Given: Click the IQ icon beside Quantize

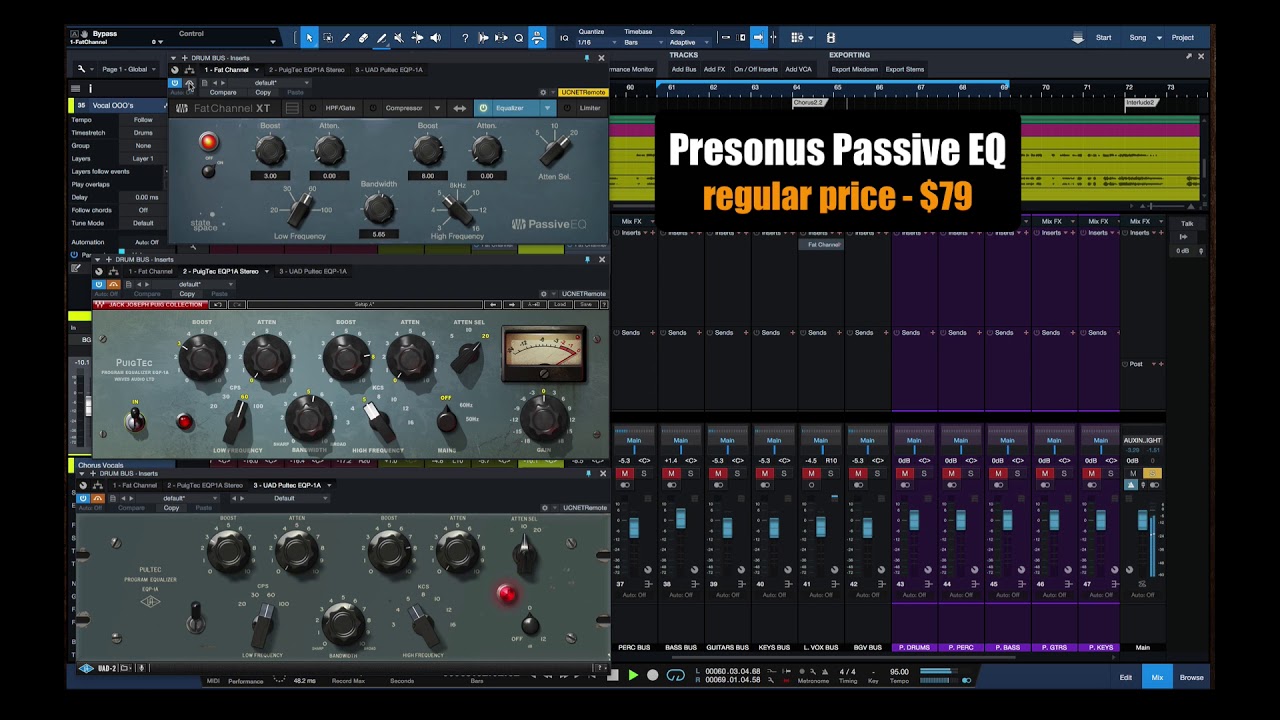Looking at the screenshot, I should [564, 38].
